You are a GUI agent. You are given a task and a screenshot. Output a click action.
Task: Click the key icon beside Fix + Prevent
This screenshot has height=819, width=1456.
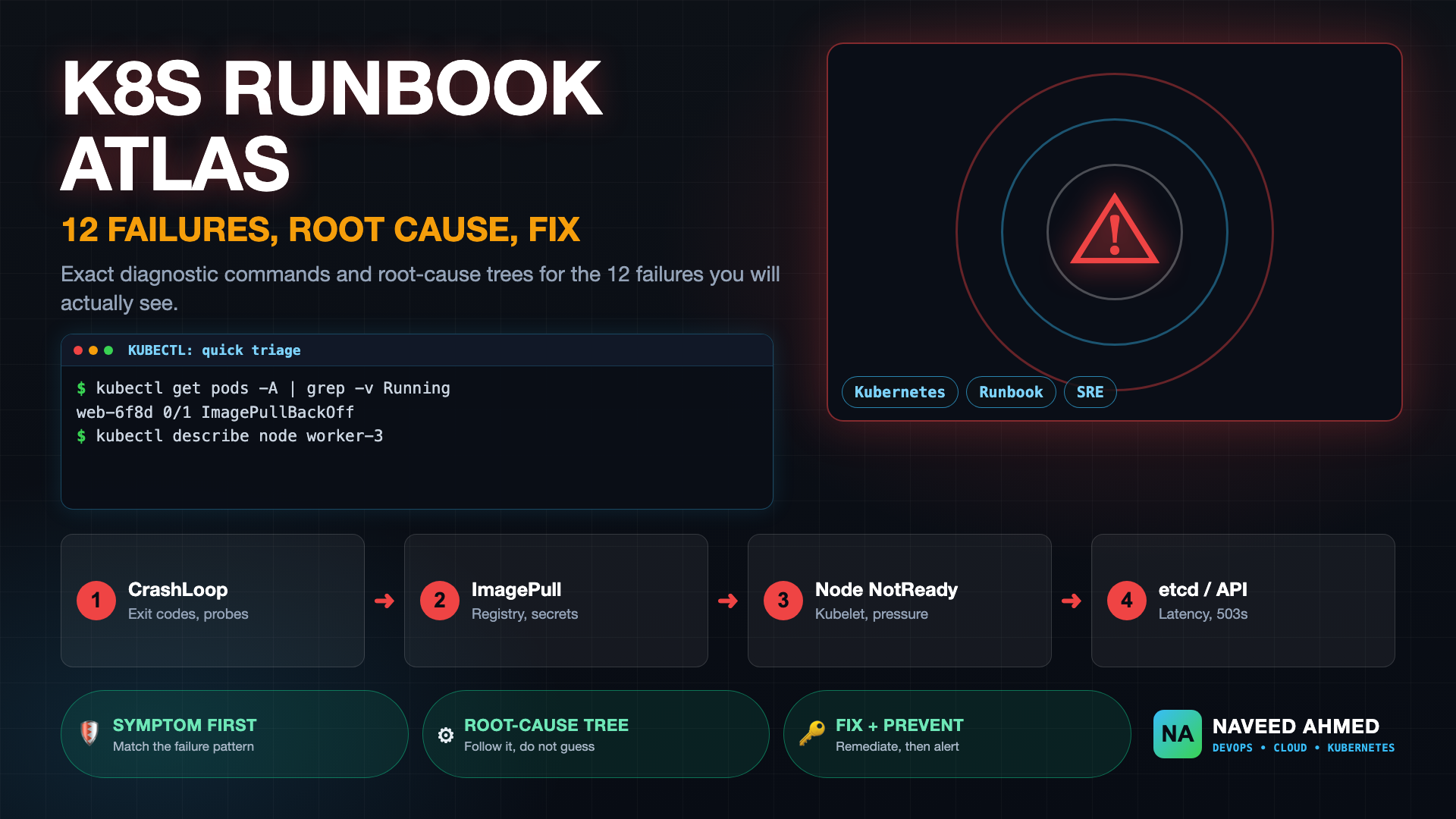point(812,733)
